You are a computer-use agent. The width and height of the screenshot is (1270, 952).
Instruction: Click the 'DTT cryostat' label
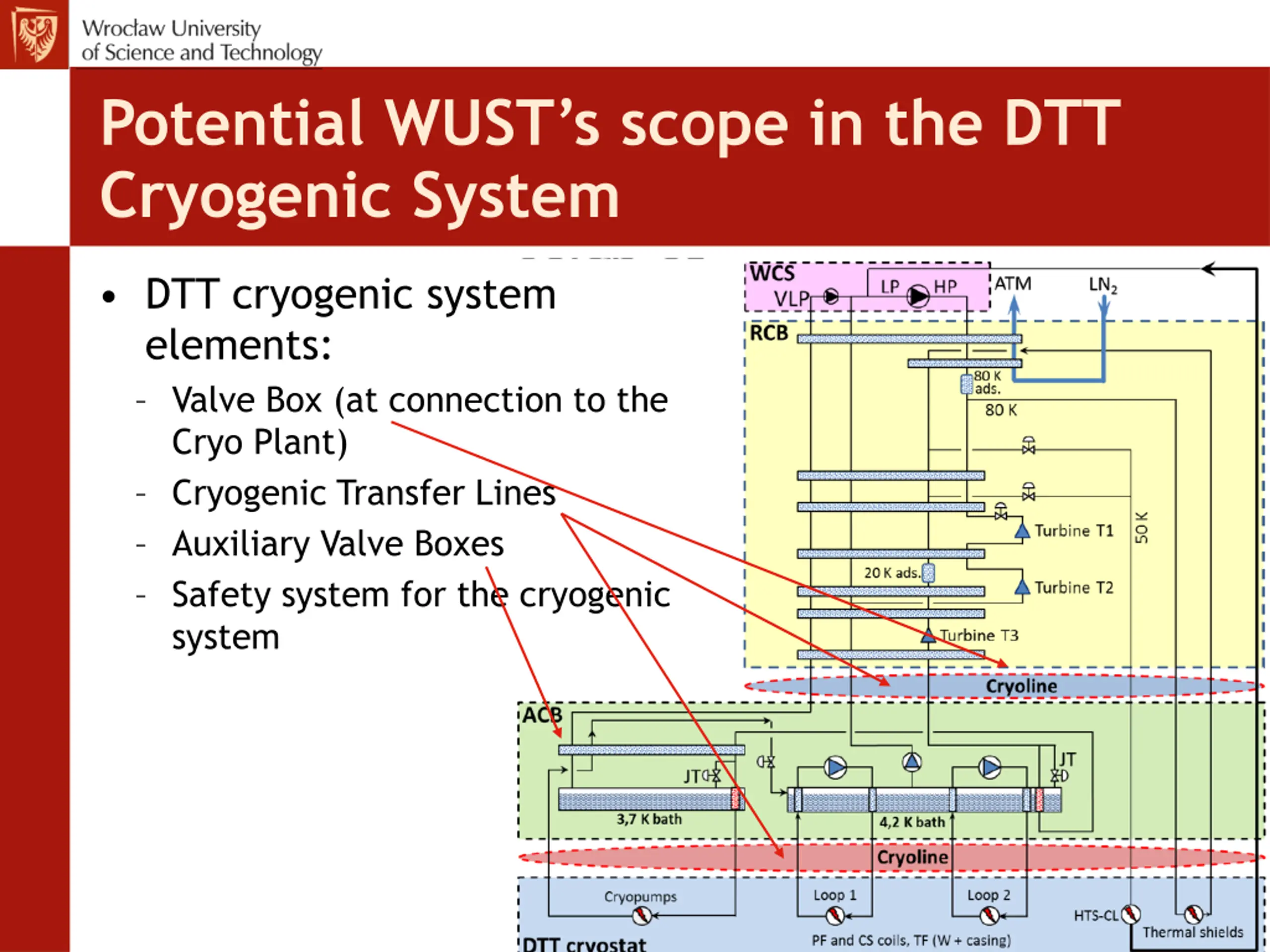[x=584, y=944]
